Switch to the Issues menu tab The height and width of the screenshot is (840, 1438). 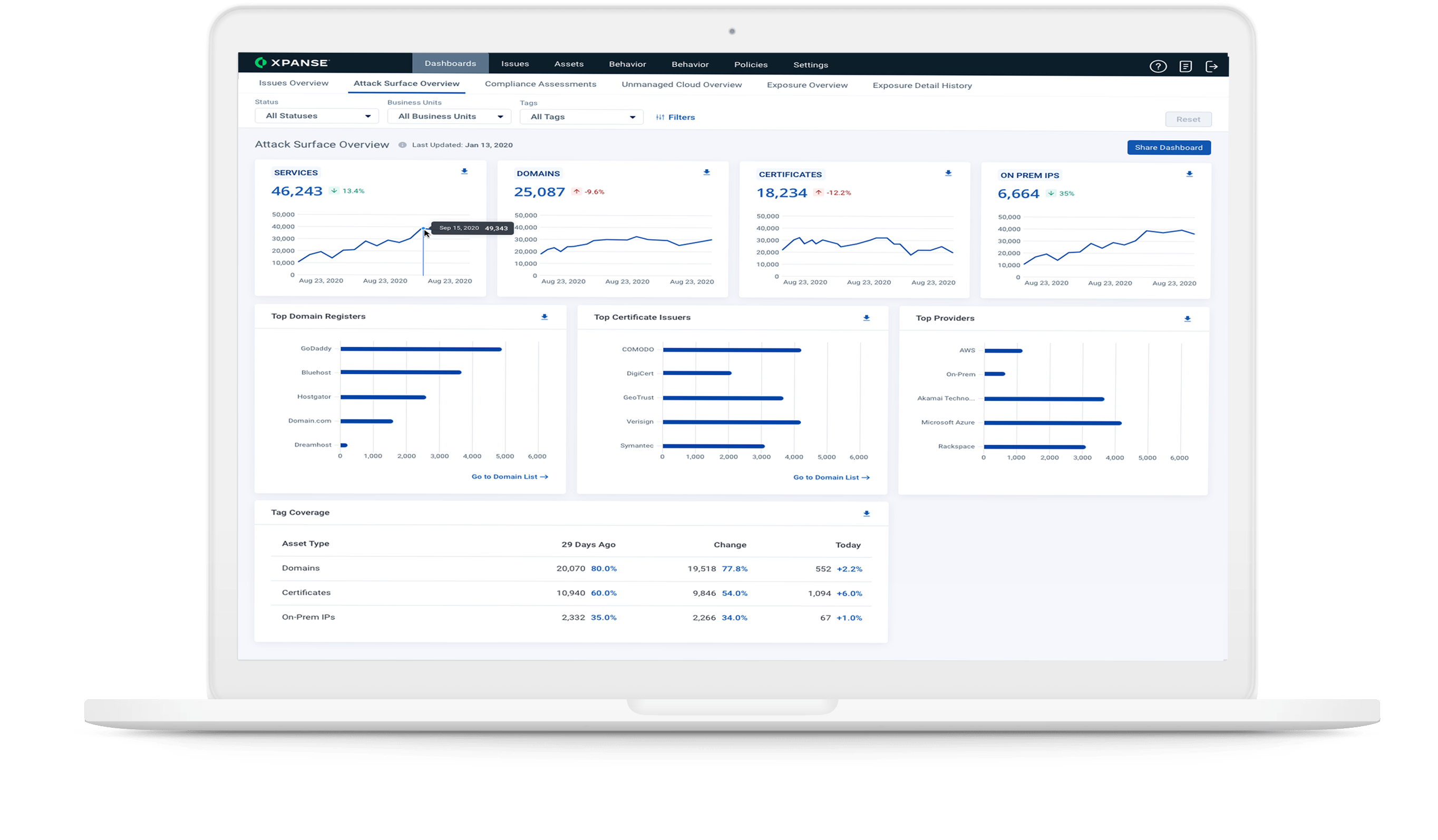[x=514, y=64]
